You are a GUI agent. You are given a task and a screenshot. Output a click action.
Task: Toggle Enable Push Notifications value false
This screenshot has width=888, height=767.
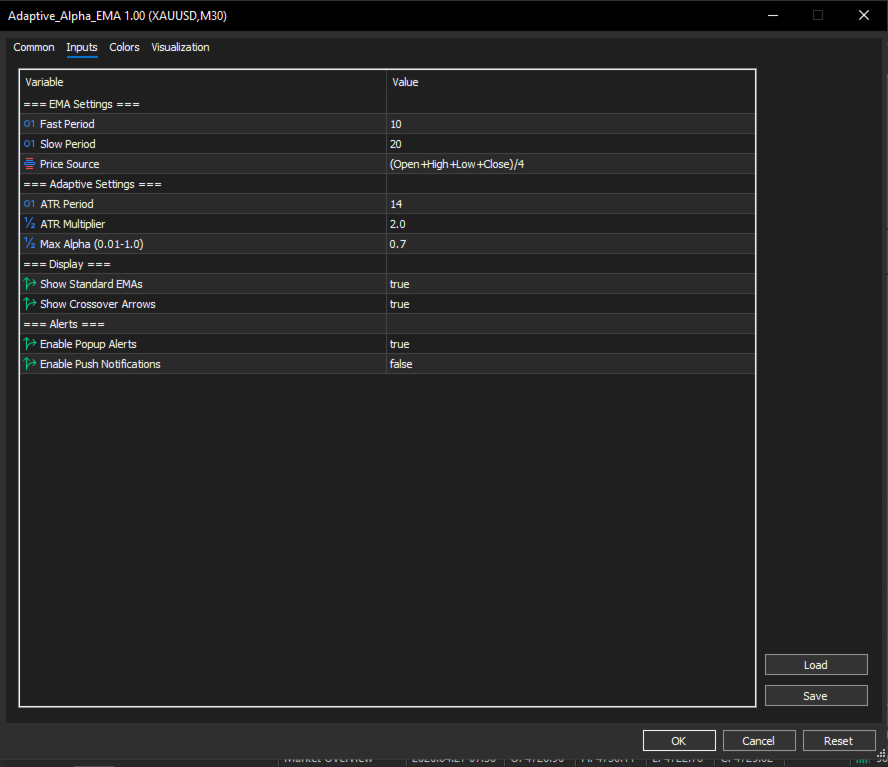(x=571, y=364)
